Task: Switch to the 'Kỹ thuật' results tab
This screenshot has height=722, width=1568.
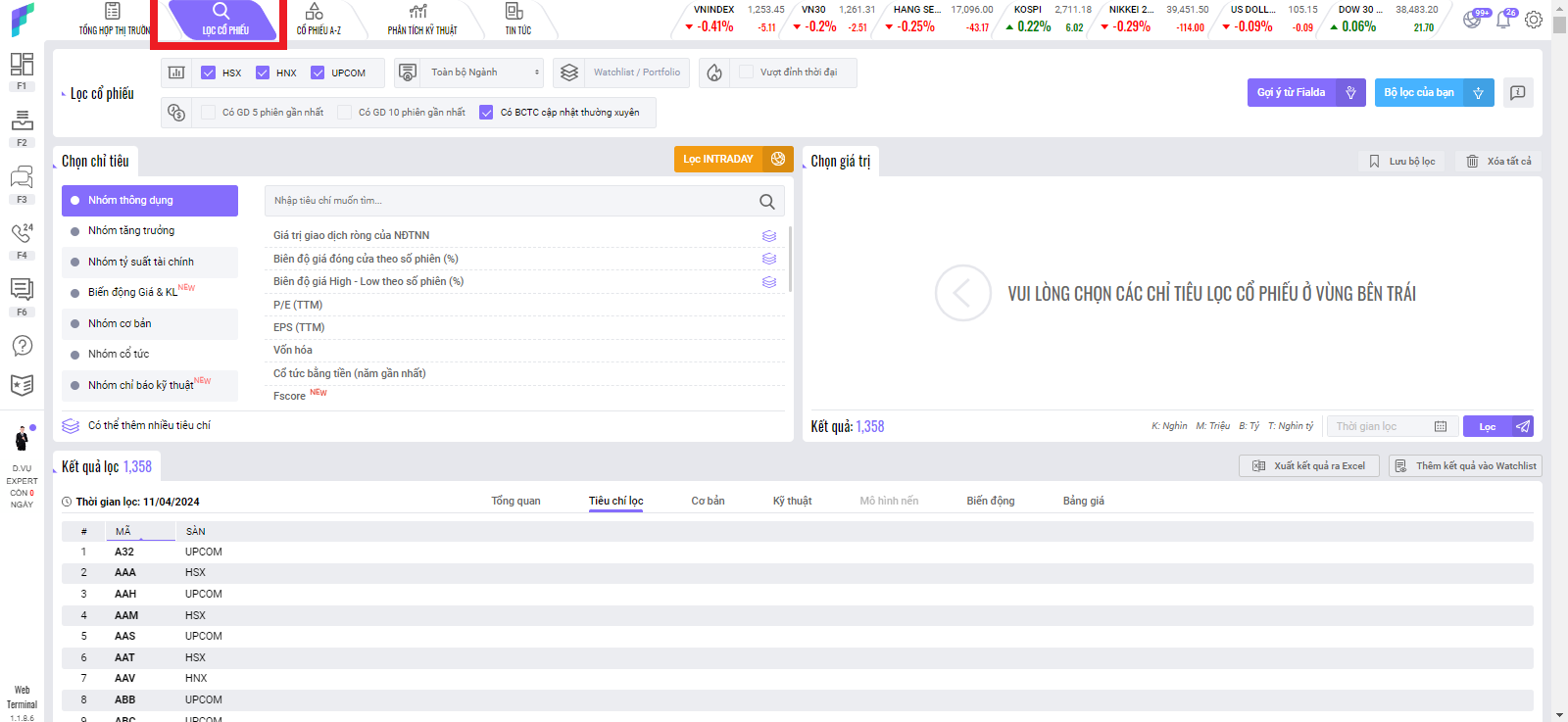Action: click(x=792, y=501)
